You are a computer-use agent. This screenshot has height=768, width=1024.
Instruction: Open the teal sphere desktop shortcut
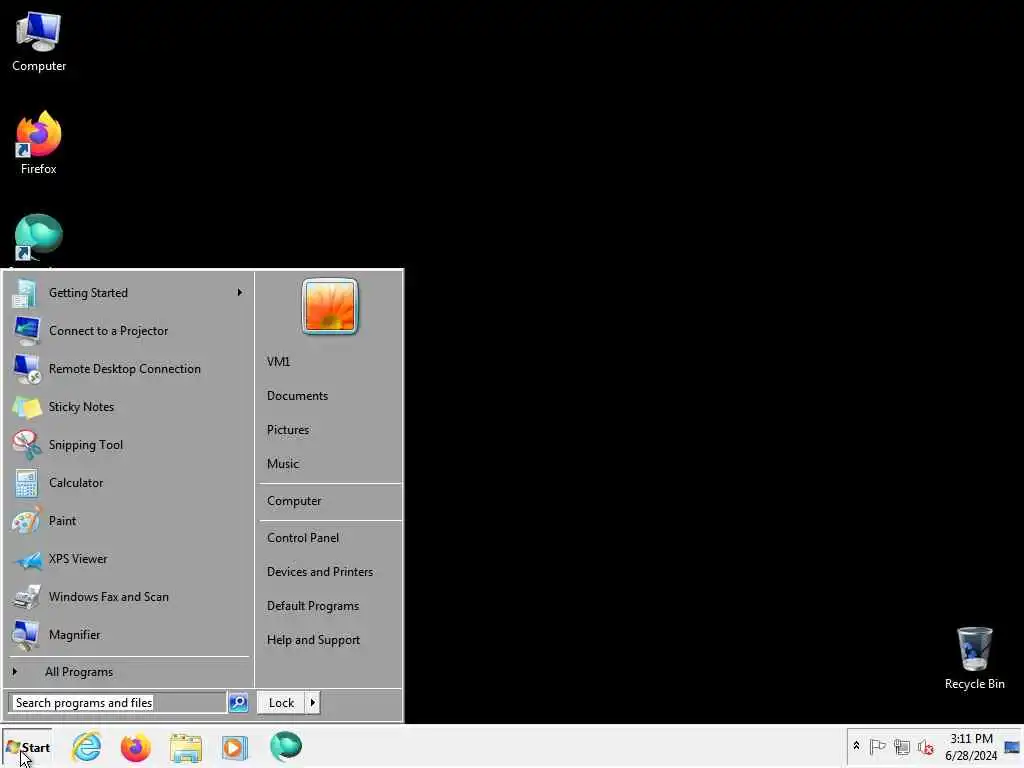coord(39,238)
